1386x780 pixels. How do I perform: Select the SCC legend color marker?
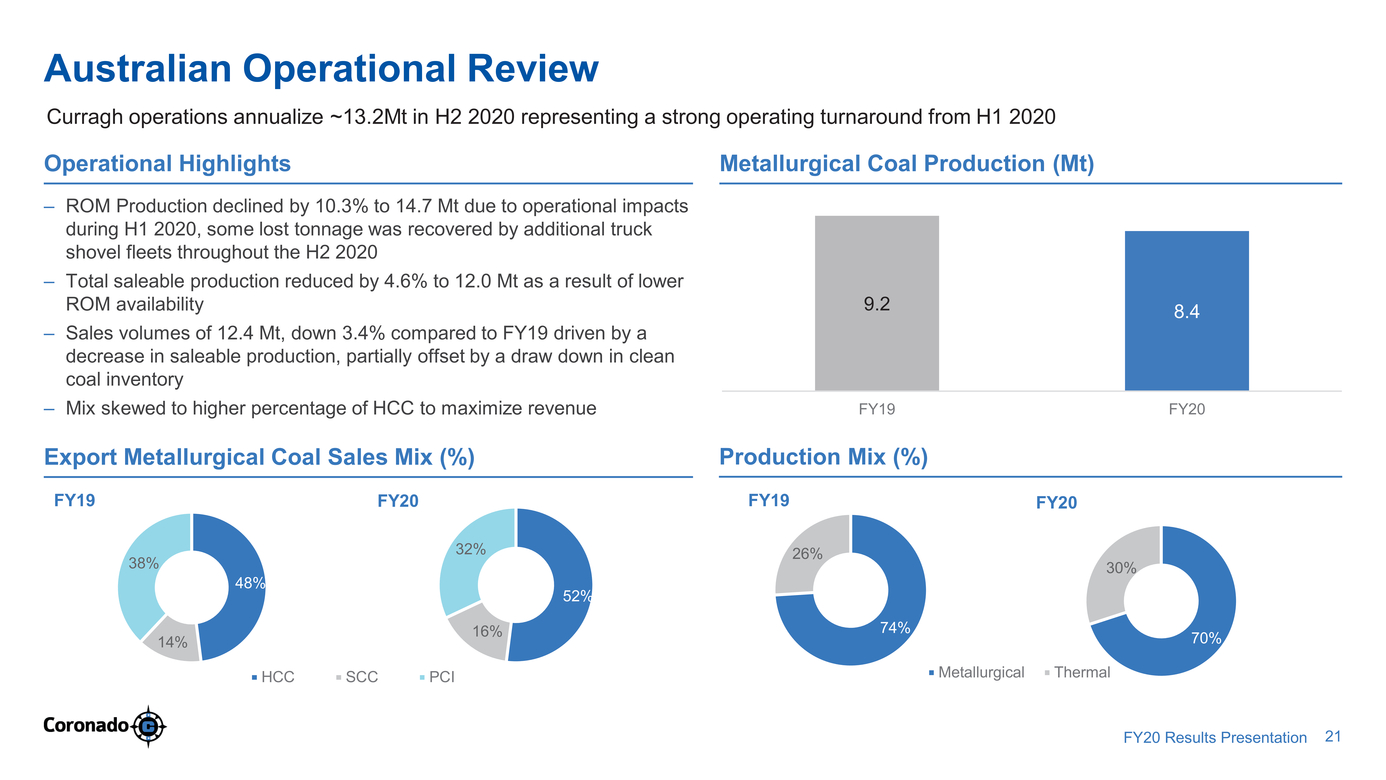[x=339, y=678]
